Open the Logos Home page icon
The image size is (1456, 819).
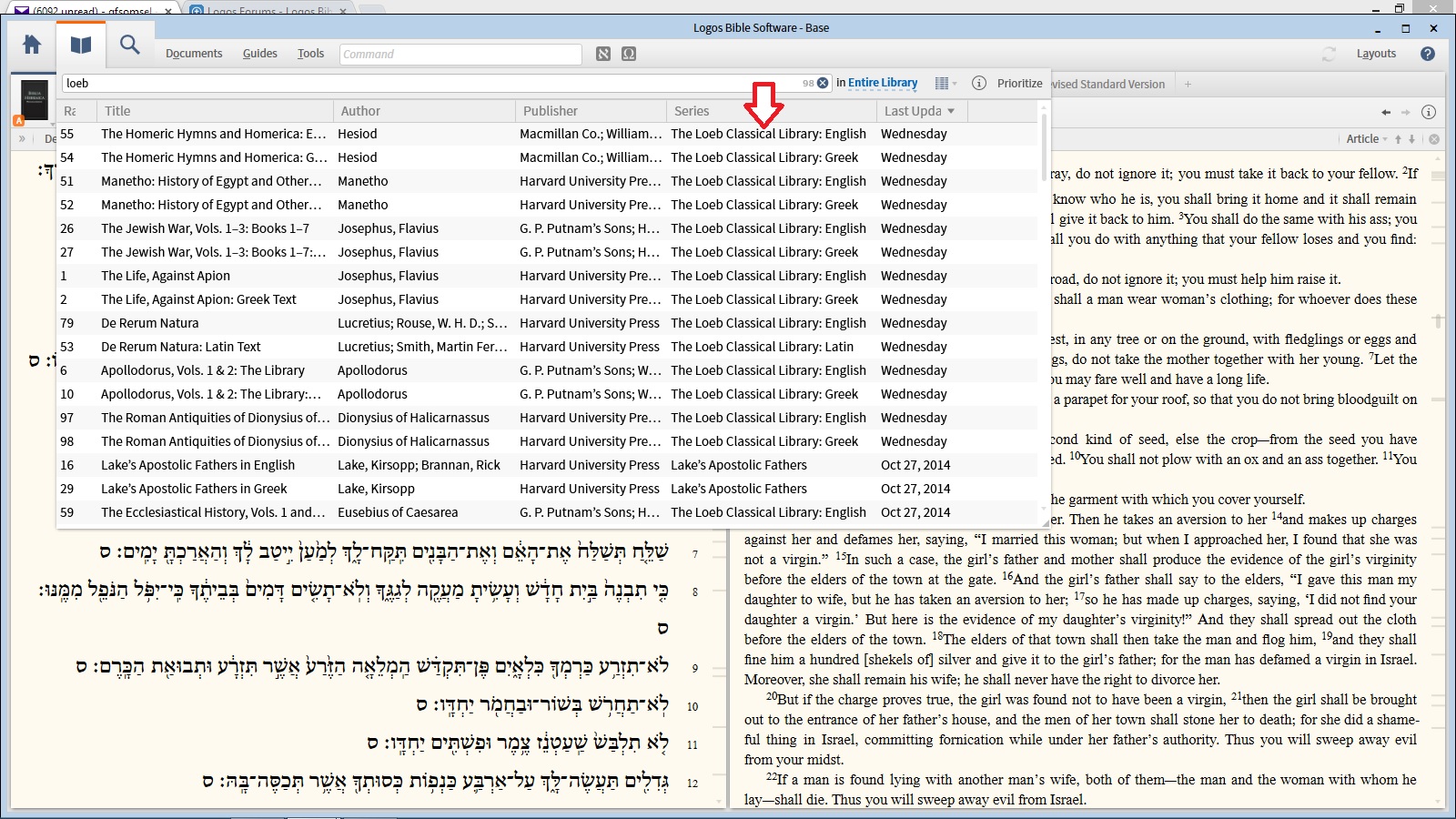(x=32, y=45)
